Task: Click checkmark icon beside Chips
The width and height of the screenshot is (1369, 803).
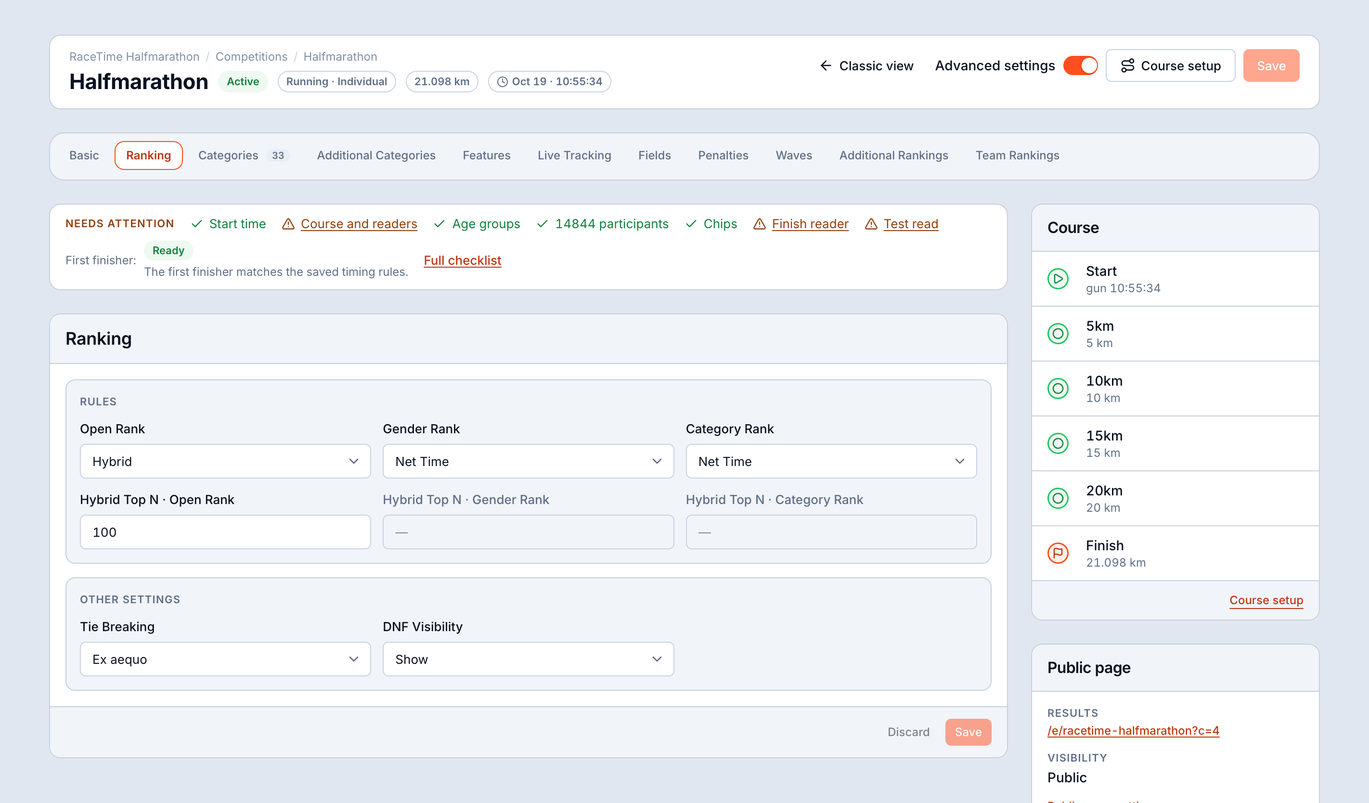Action: coord(691,224)
